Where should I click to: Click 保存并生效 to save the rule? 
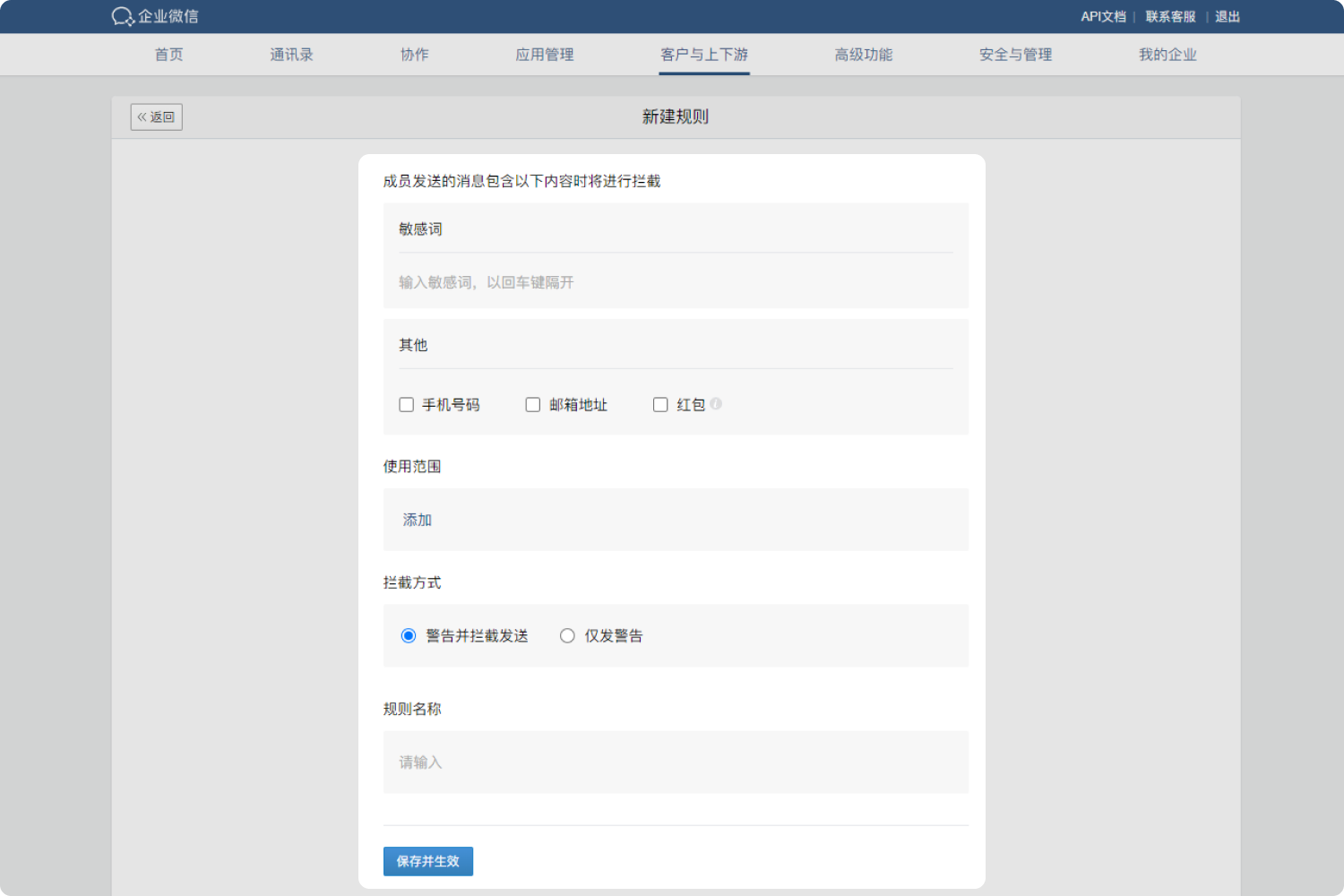click(x=428, y=861)
